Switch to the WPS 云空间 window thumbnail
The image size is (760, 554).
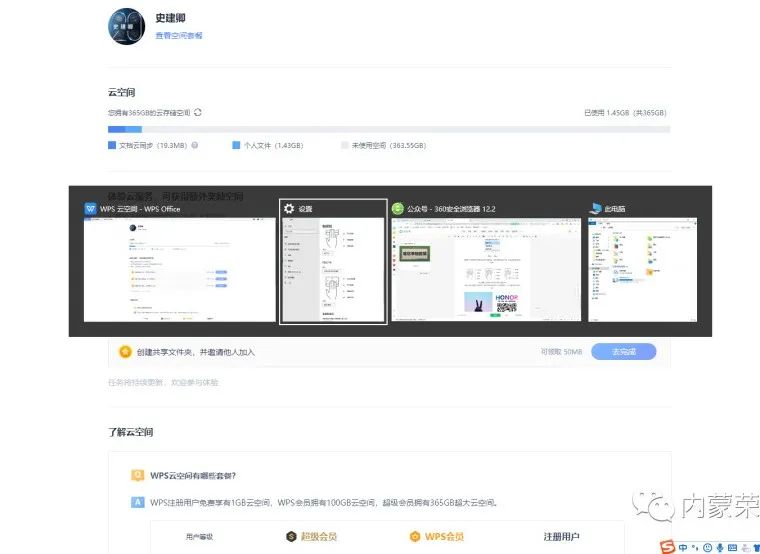179,269
